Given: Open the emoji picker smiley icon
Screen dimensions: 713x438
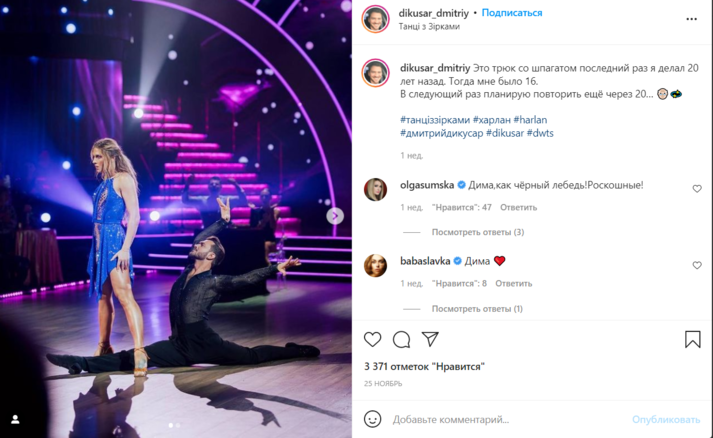Looking at the screenshot, I should [372, 419].
